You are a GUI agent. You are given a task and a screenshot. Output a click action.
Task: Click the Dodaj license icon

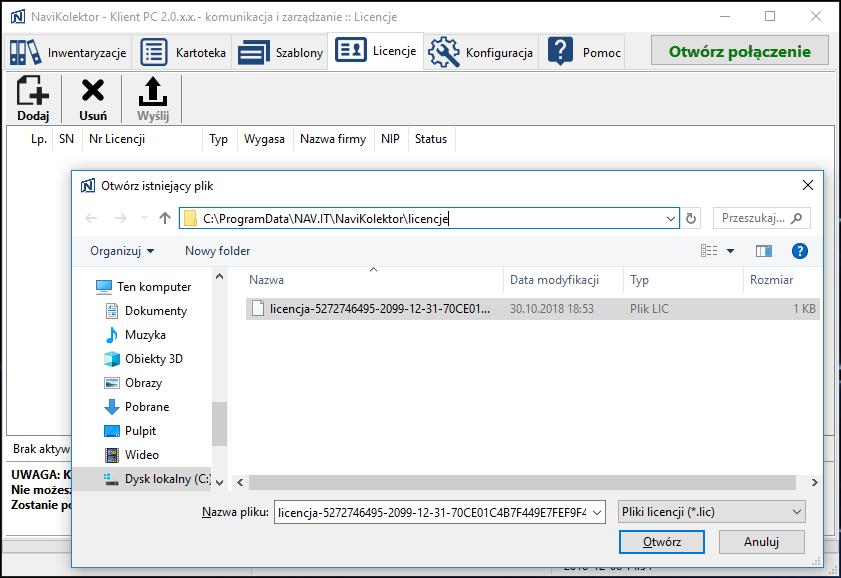coord(33,98)
